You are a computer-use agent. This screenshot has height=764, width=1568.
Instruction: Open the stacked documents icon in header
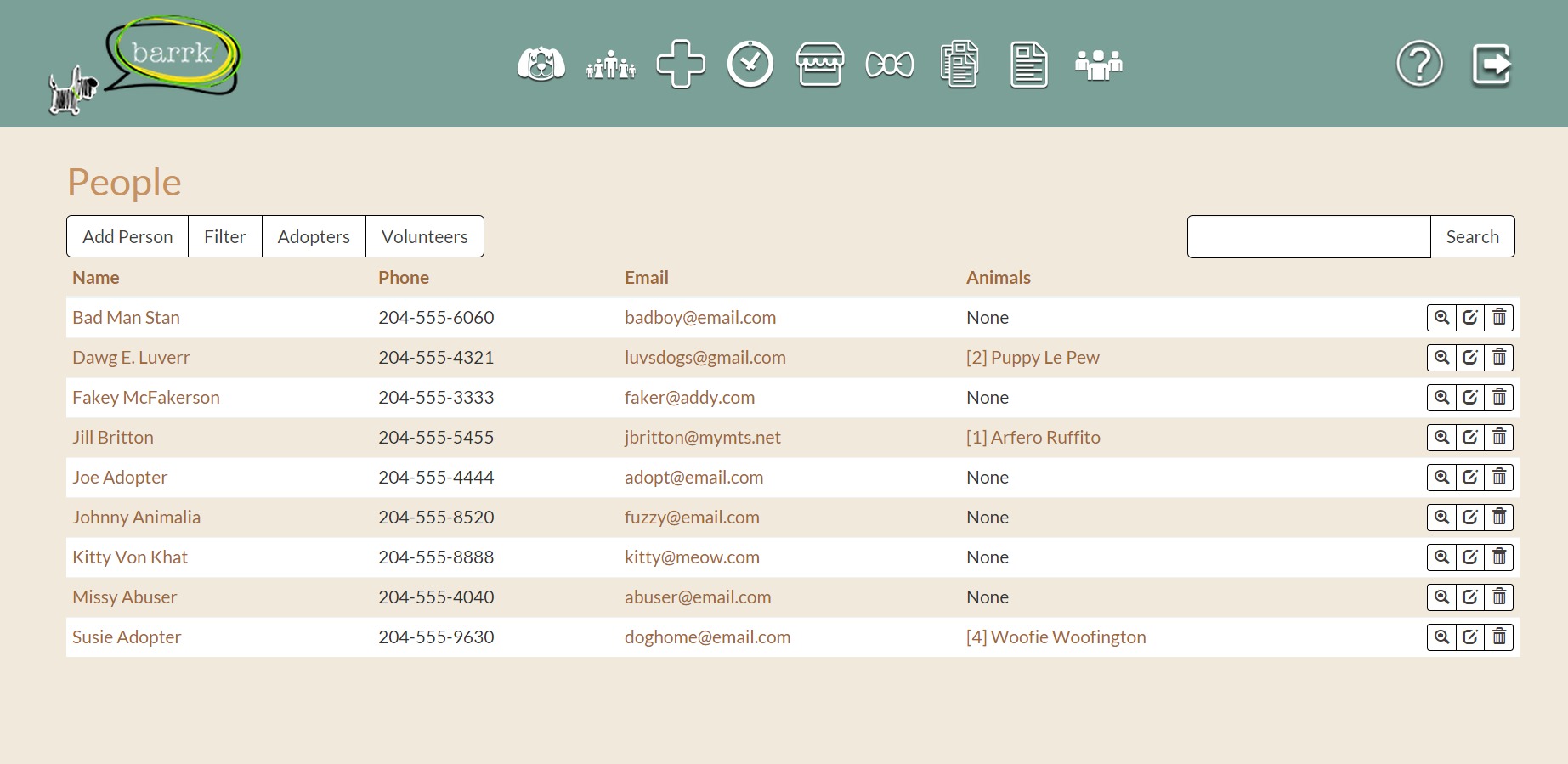tap(959, 64)
